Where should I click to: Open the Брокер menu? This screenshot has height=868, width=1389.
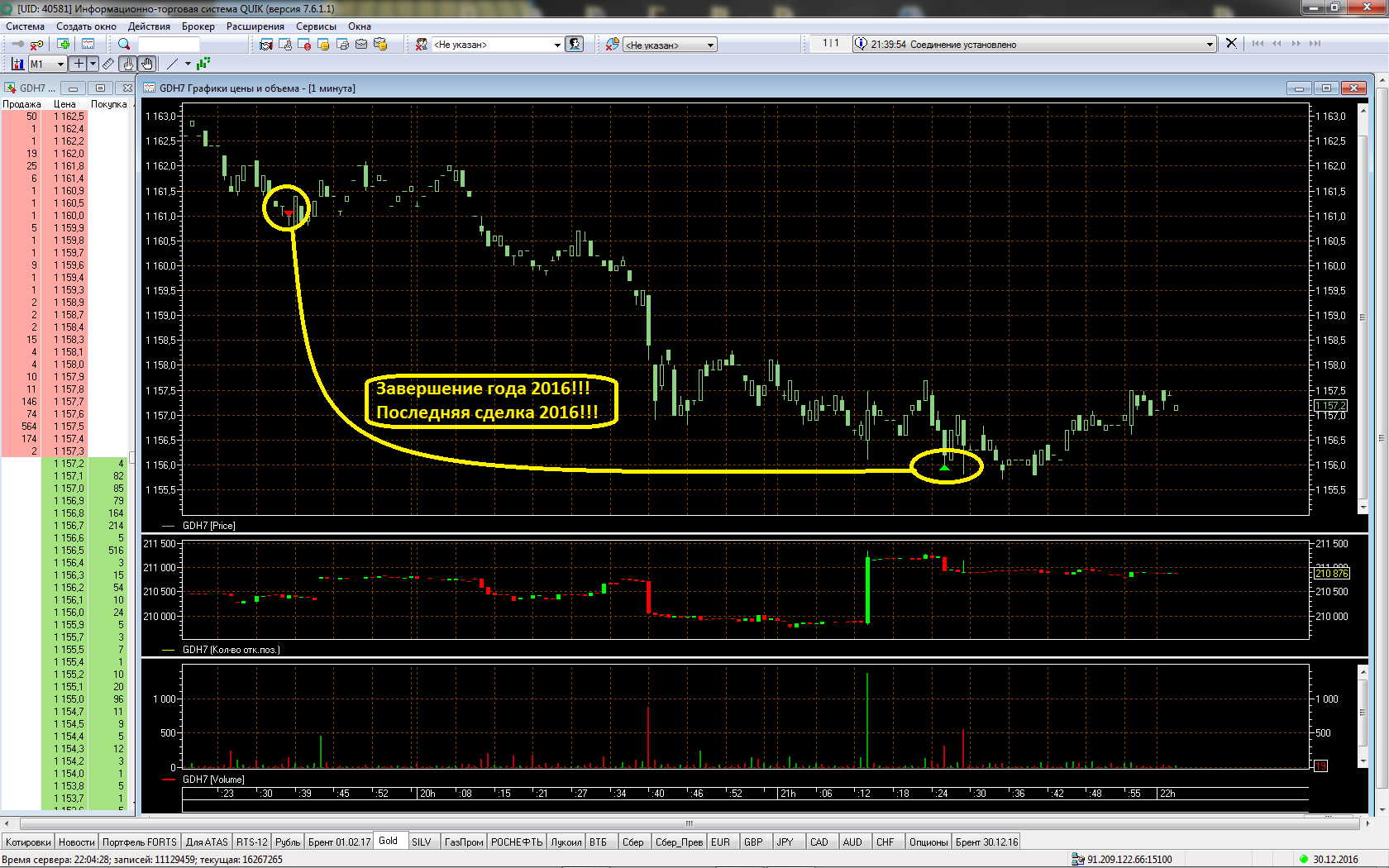click(x=198, y=26)
